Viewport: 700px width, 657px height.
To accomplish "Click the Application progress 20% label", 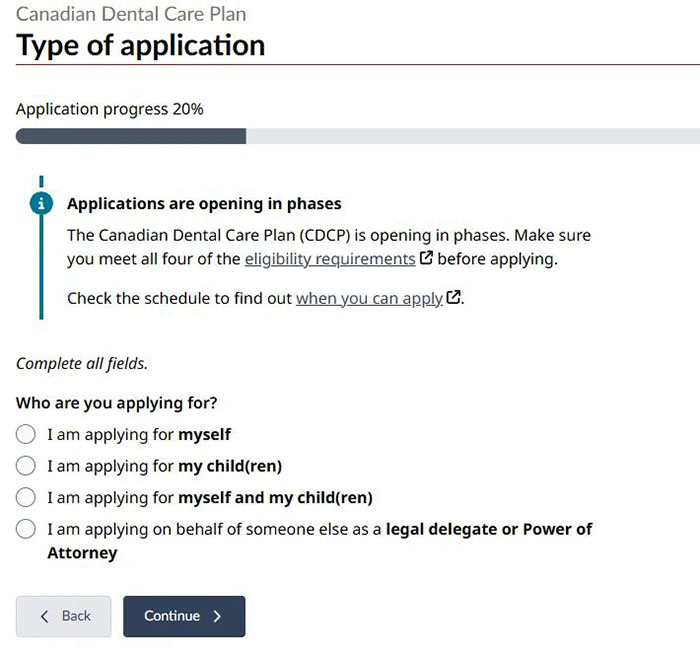I will coord(110,109).
